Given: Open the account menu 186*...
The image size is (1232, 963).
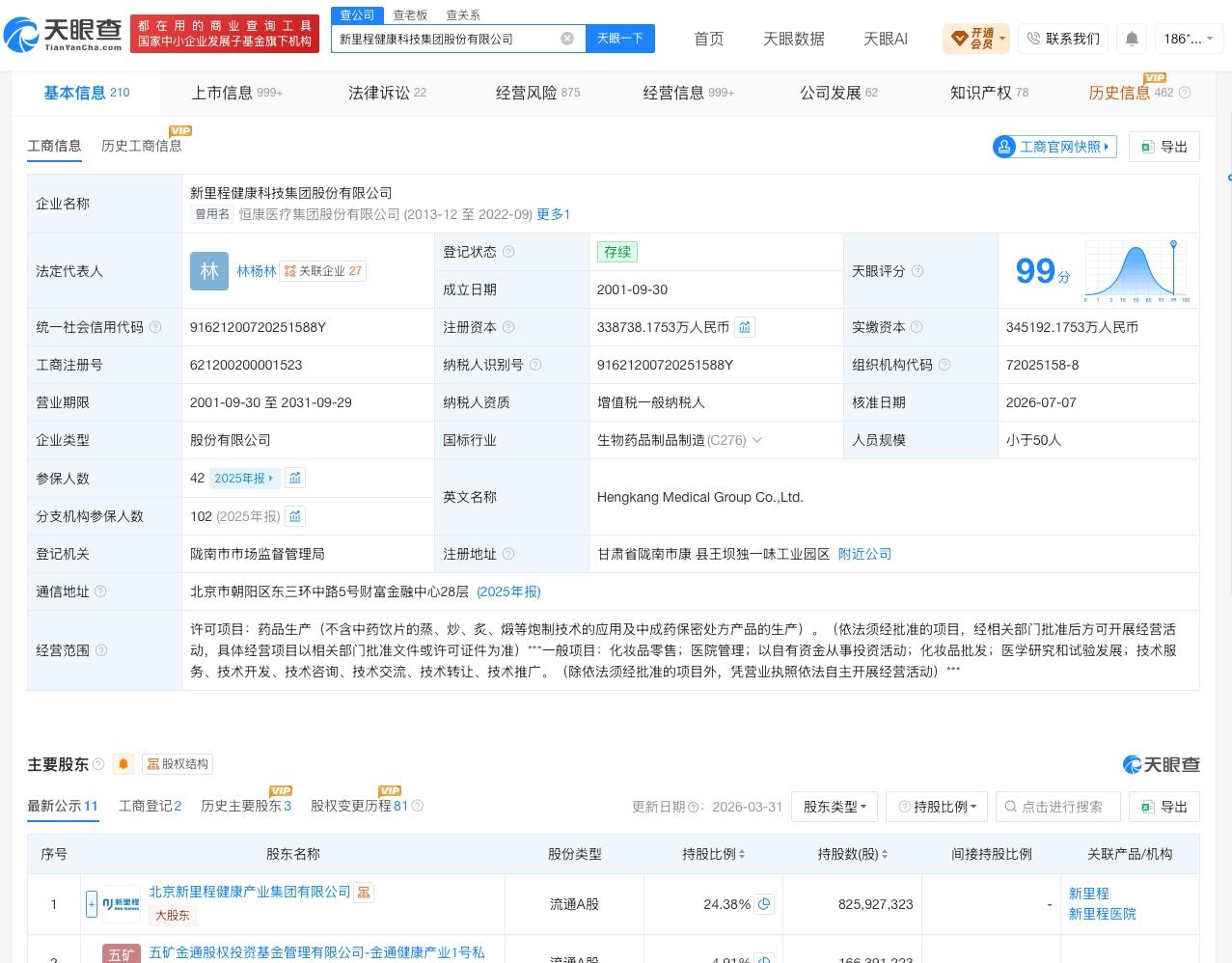Looking at the screenshot, I should tap(1188, 39).
